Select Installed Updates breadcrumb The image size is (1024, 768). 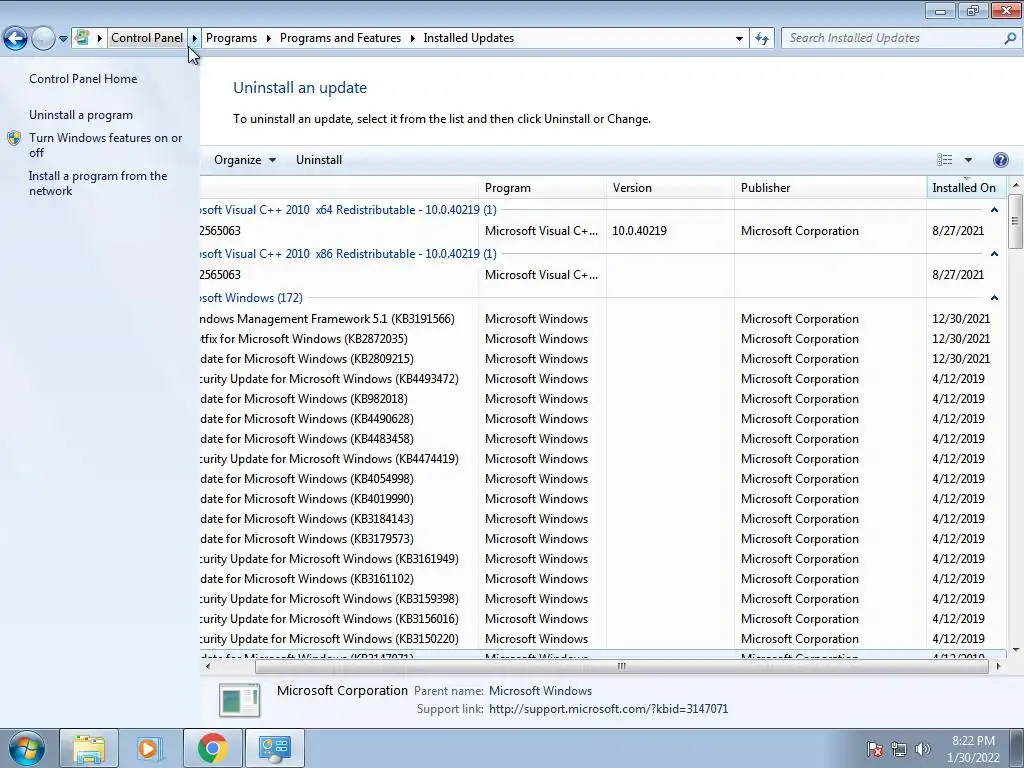tap(468, 38)
